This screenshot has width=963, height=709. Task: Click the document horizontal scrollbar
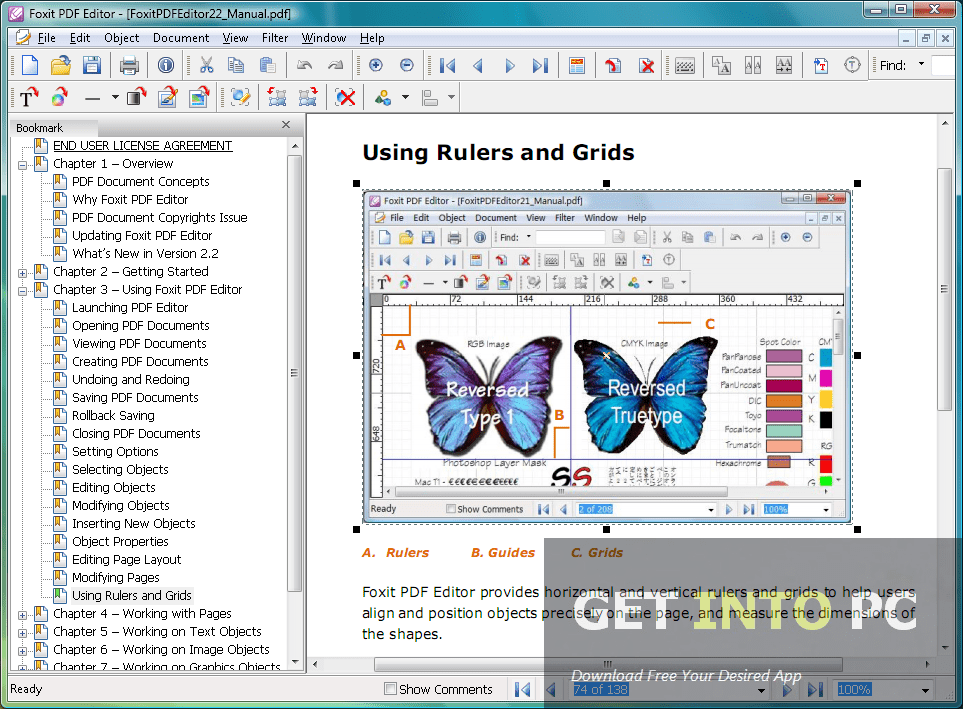[608, 664]
